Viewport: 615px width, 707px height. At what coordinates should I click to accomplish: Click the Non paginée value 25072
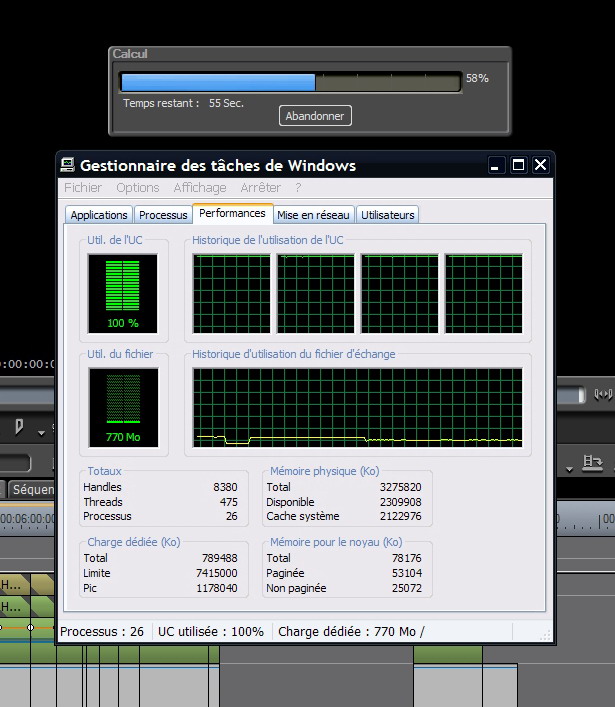(407, 588)
